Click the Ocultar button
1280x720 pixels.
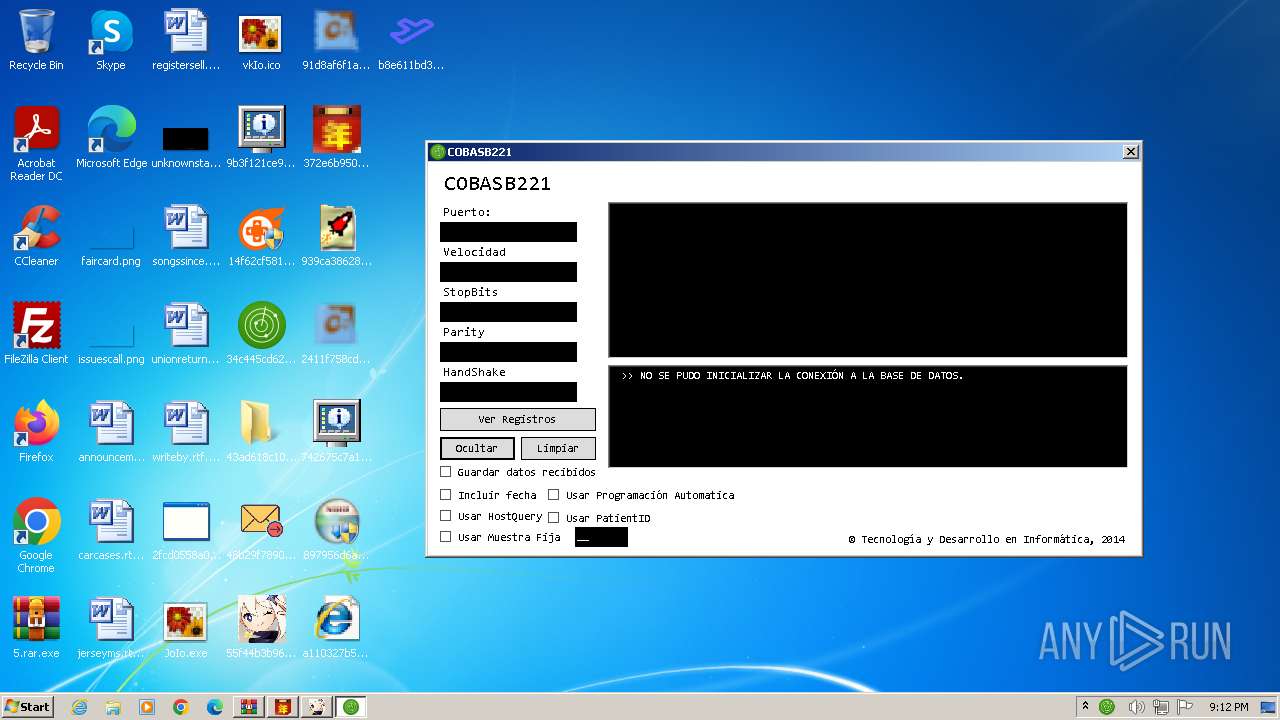[x=477, y=448]
